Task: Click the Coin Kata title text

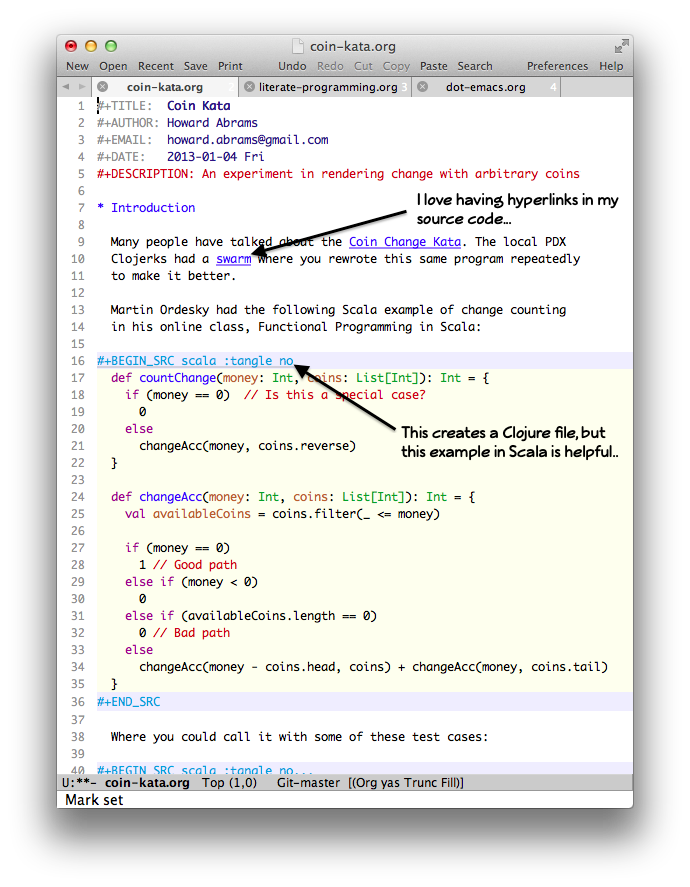Action: (199, 106)
